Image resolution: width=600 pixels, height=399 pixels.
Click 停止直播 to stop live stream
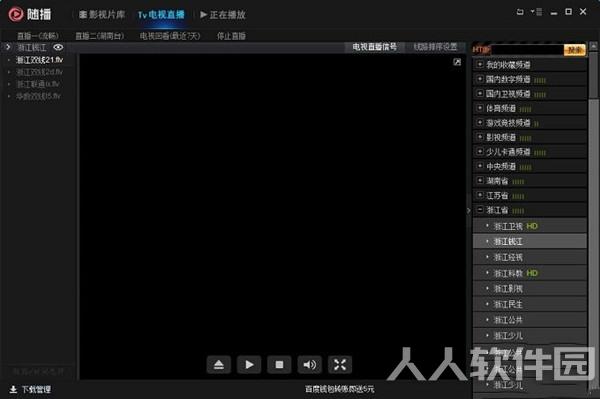coord(231,36)
